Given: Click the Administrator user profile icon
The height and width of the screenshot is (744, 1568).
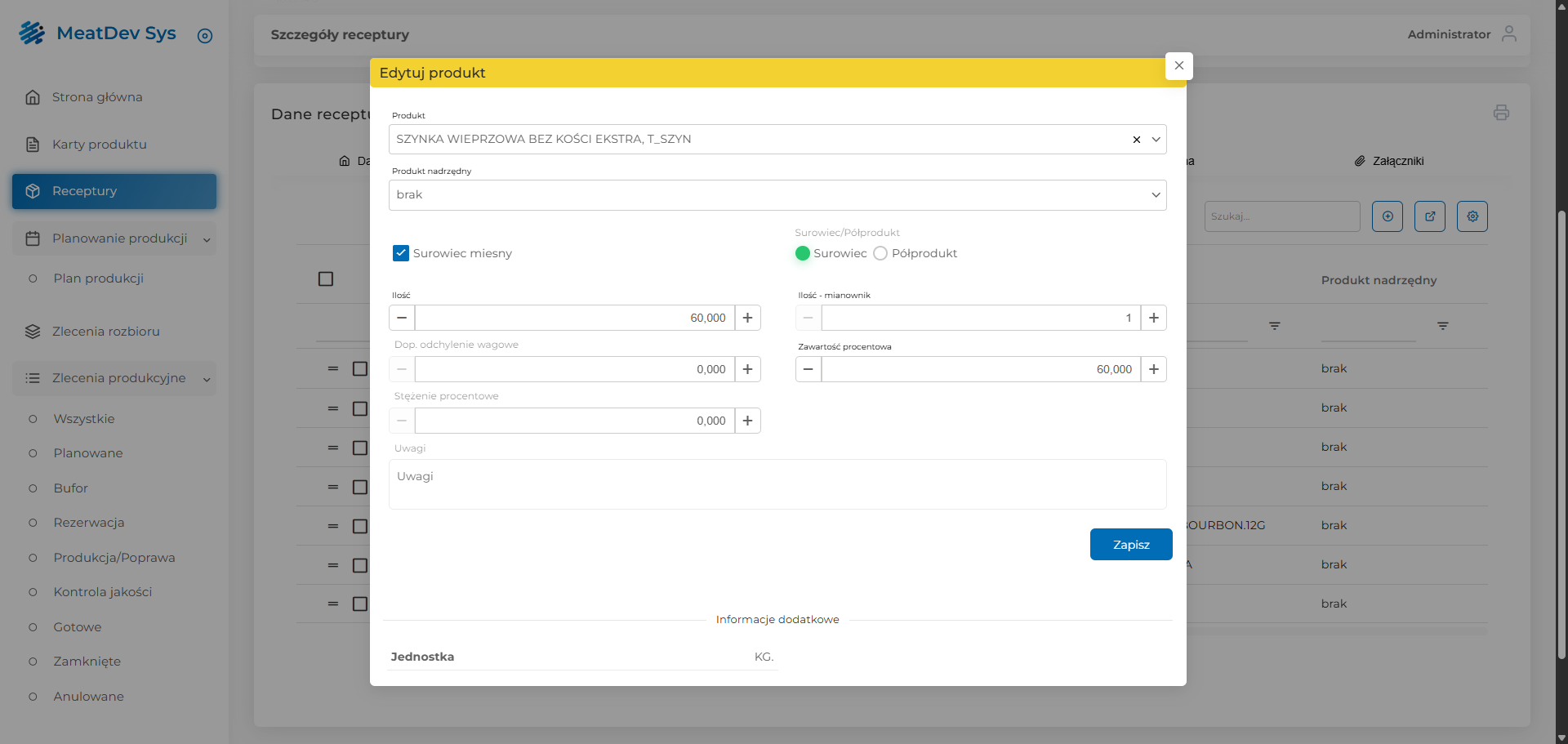Looking at the screenshot, I should [x=1508, y=34].
